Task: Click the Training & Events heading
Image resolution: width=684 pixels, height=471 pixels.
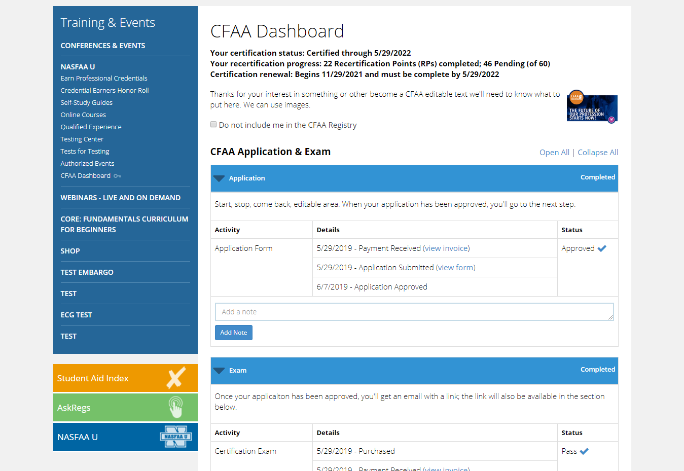Action: click(108, 23)
